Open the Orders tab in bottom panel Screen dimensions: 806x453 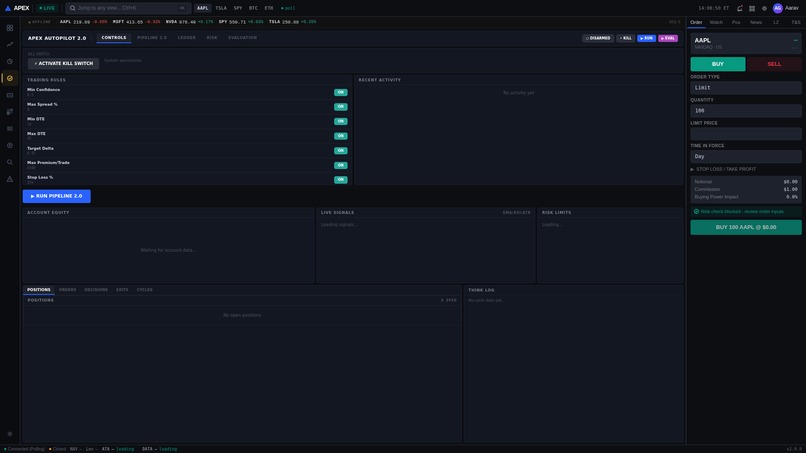pos(67,290)
